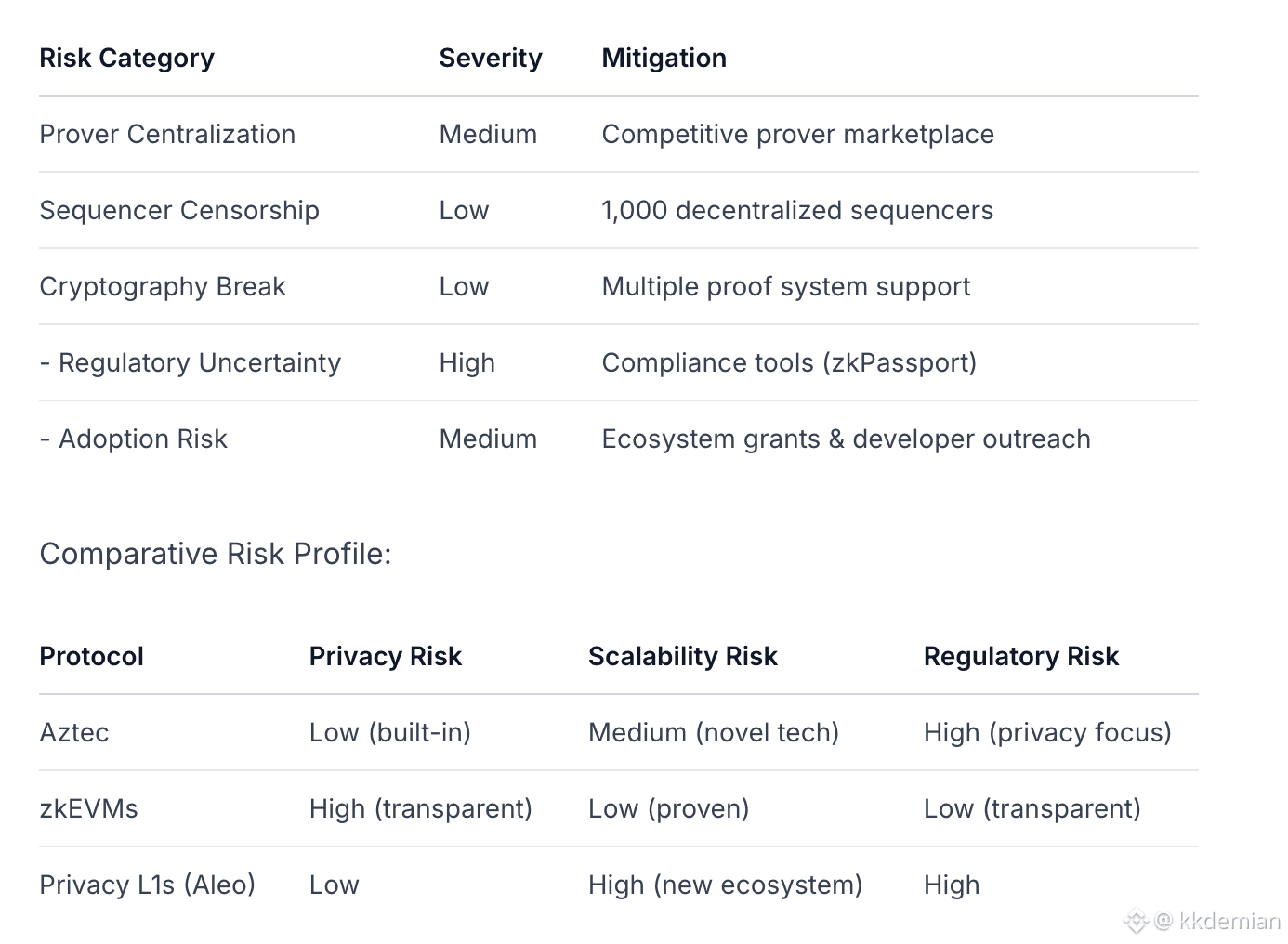Viewport: 1288px width, 944px height.
Task: Click the Risk Category column header
Action: 126,59
